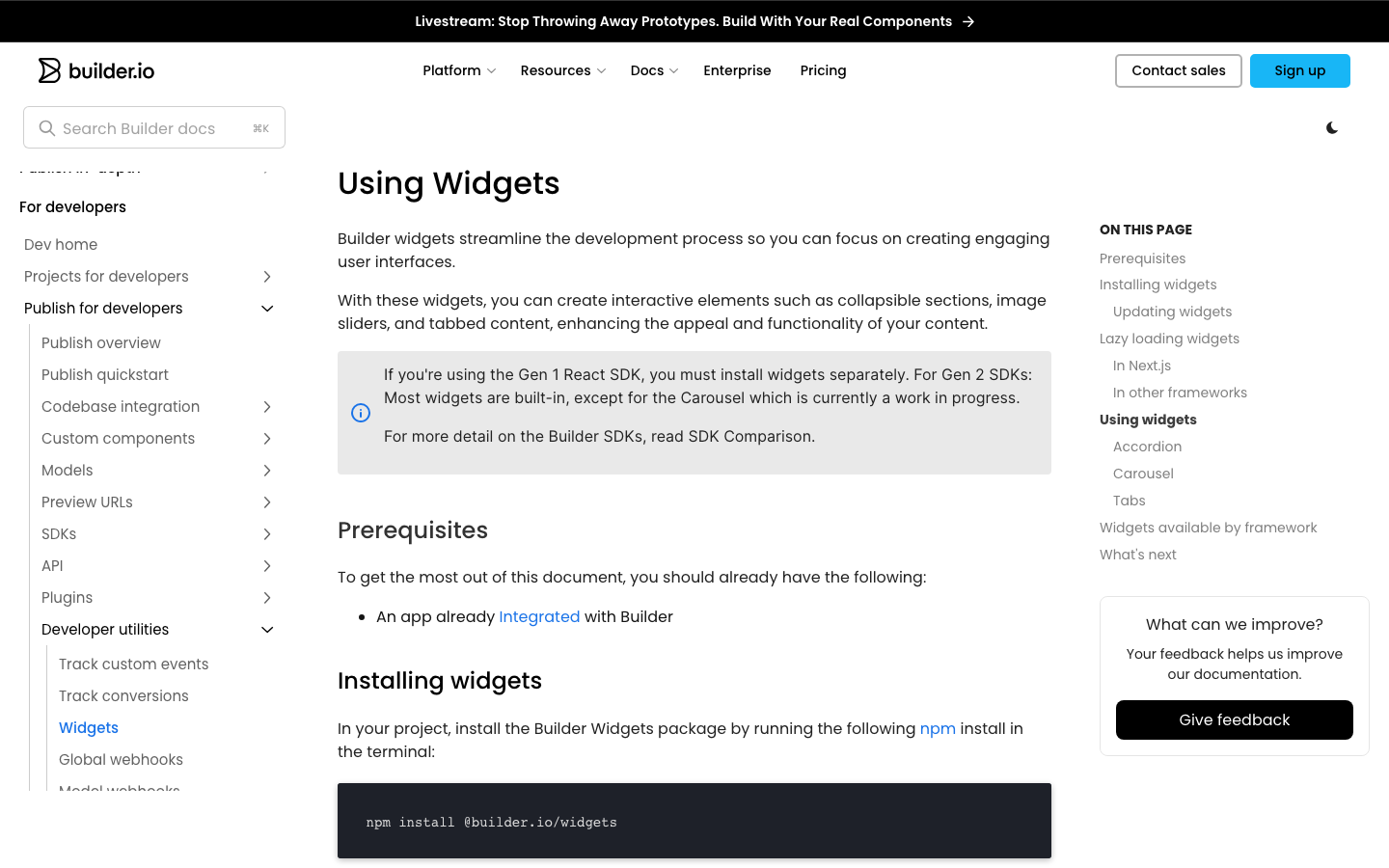Viewport: 1389px width, 868px height.
Task: Jump to Prerequisites in page outline
Action: pyautogui.click(x=1142, y=258)
